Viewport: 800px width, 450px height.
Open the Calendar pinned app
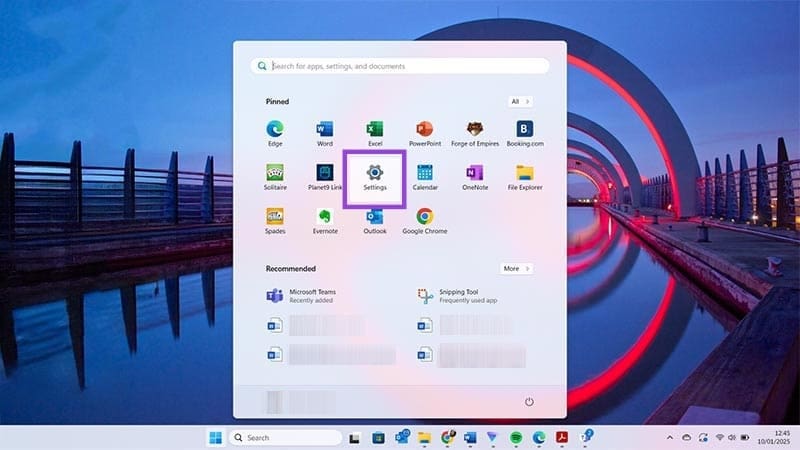(424, 178)
